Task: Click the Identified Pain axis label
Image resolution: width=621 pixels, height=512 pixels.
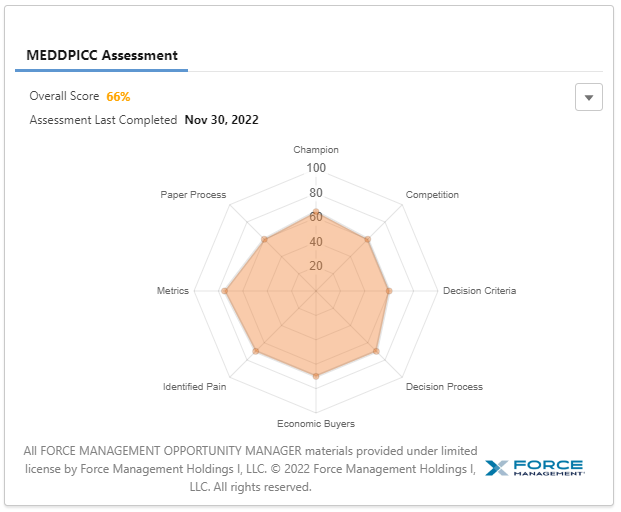Action: pyautogui.click(x=194, y=387)
